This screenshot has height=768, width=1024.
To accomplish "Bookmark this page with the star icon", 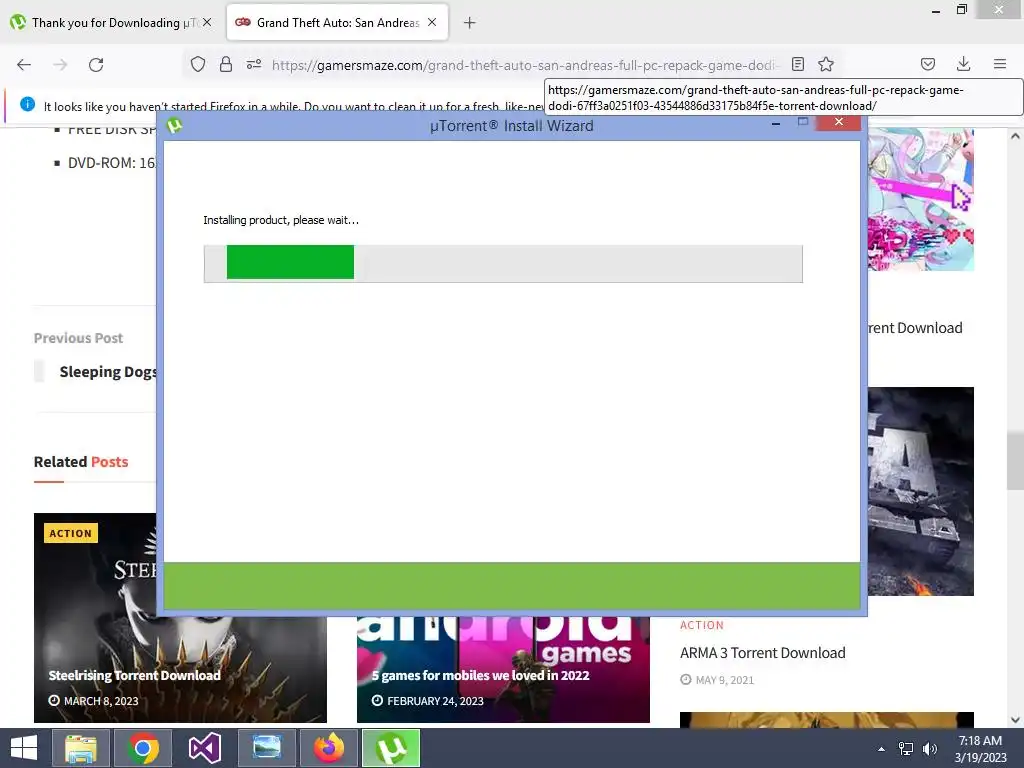I will point(826,64).
